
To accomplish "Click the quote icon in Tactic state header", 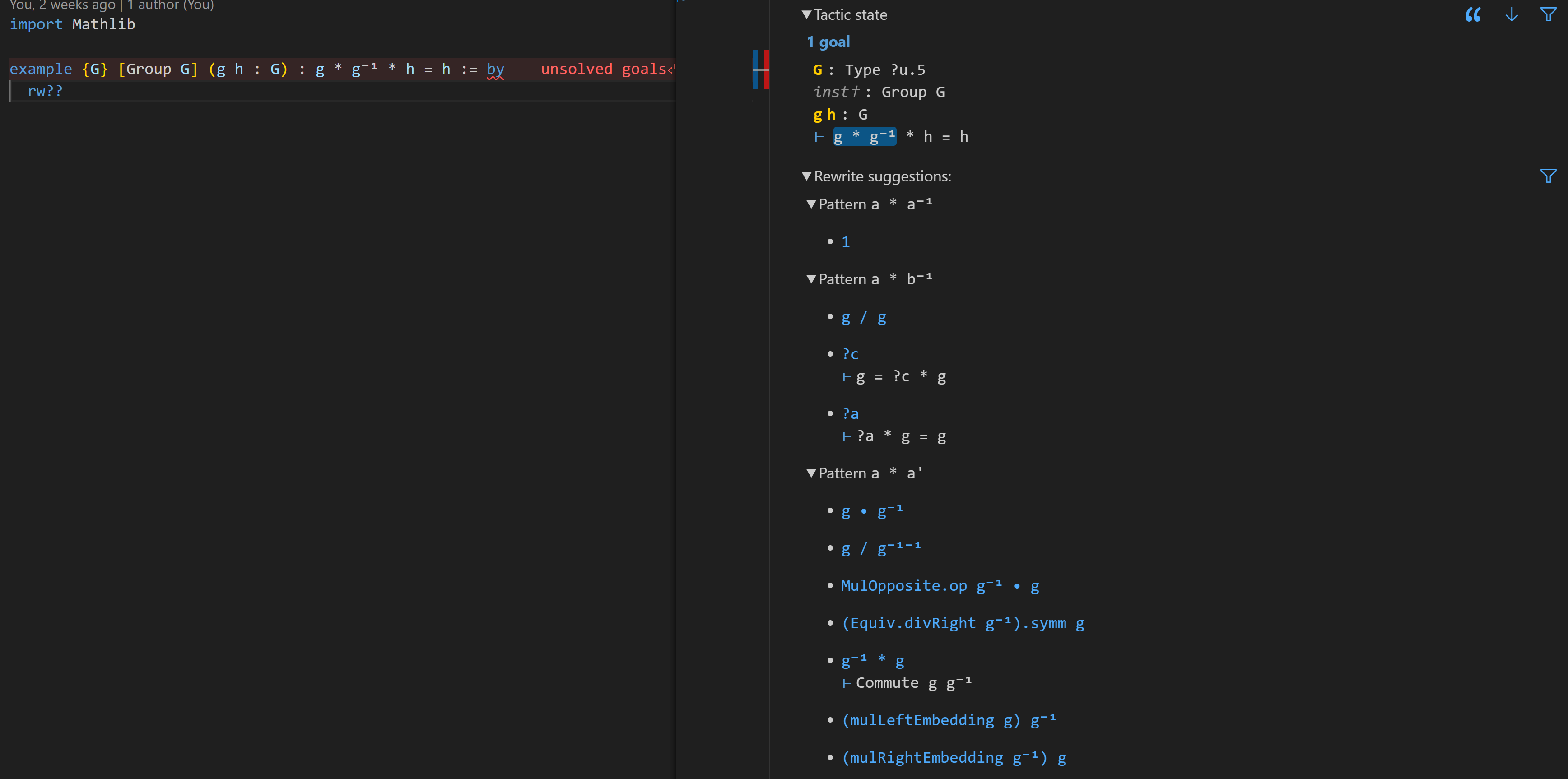I will point(1472,14).
